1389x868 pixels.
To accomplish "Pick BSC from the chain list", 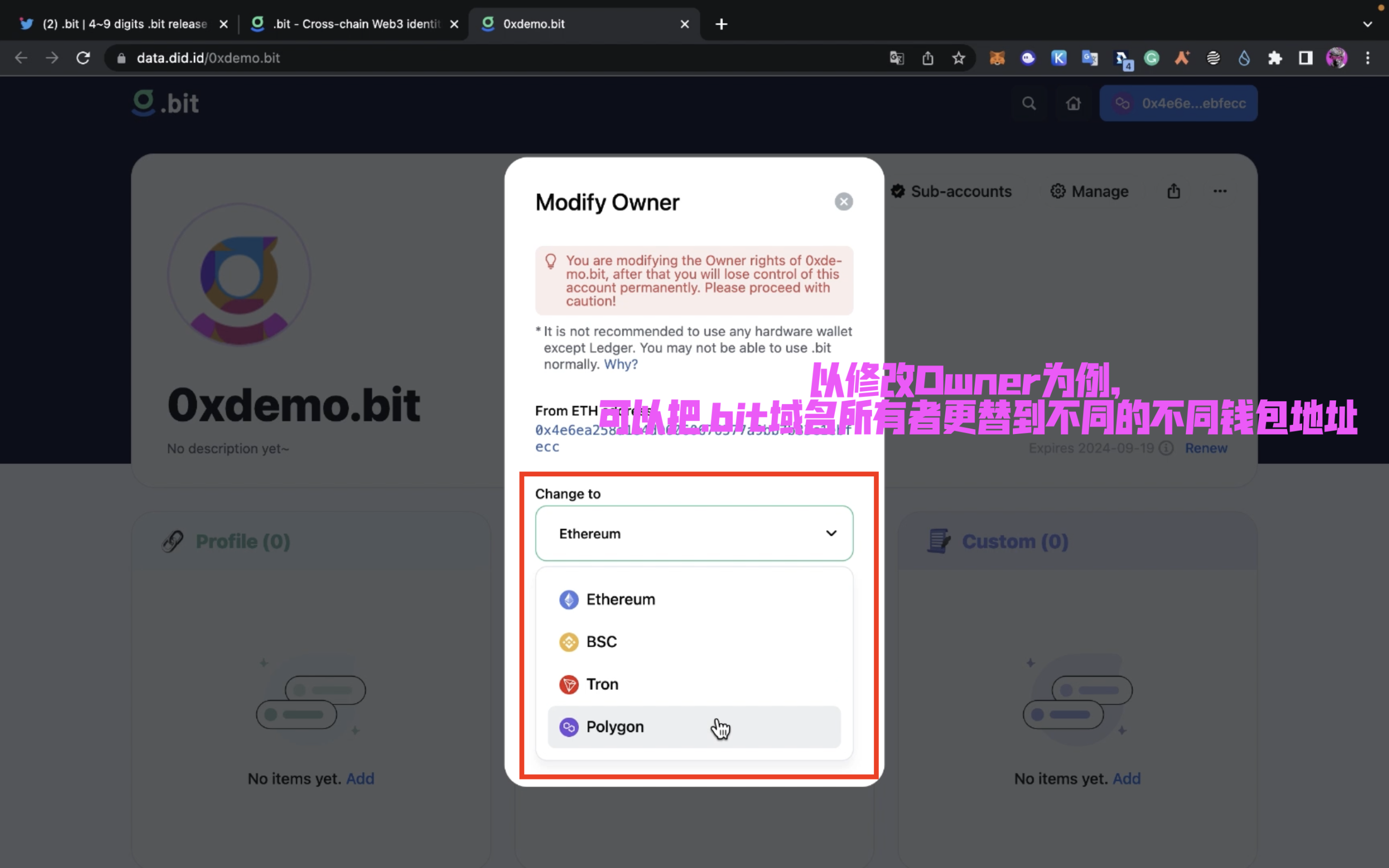I will [x=694, y=642].
